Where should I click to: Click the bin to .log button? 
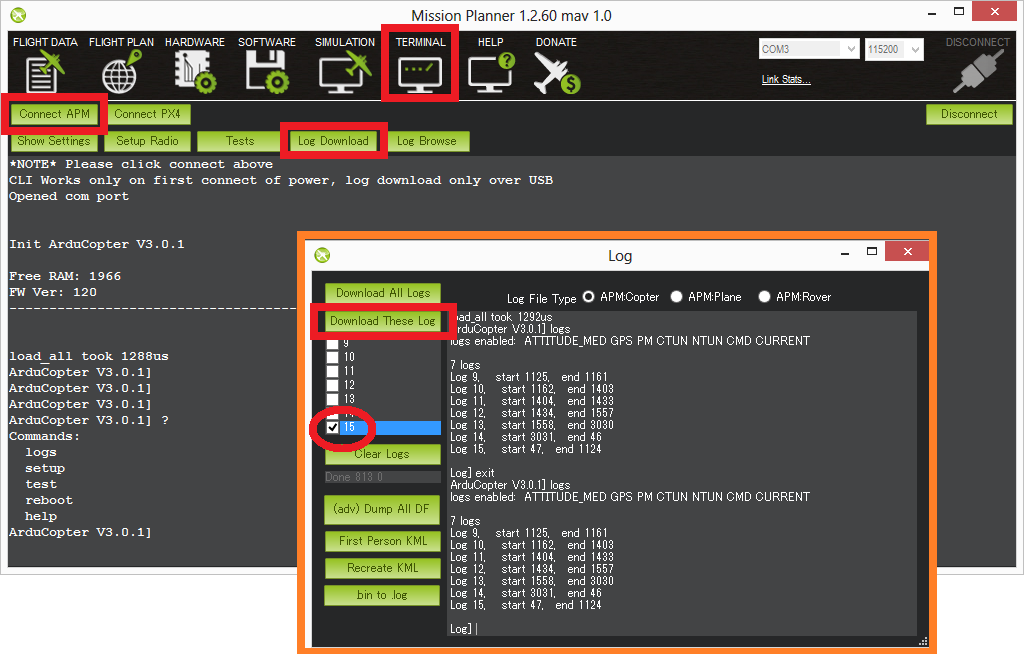tap(382, 595)
